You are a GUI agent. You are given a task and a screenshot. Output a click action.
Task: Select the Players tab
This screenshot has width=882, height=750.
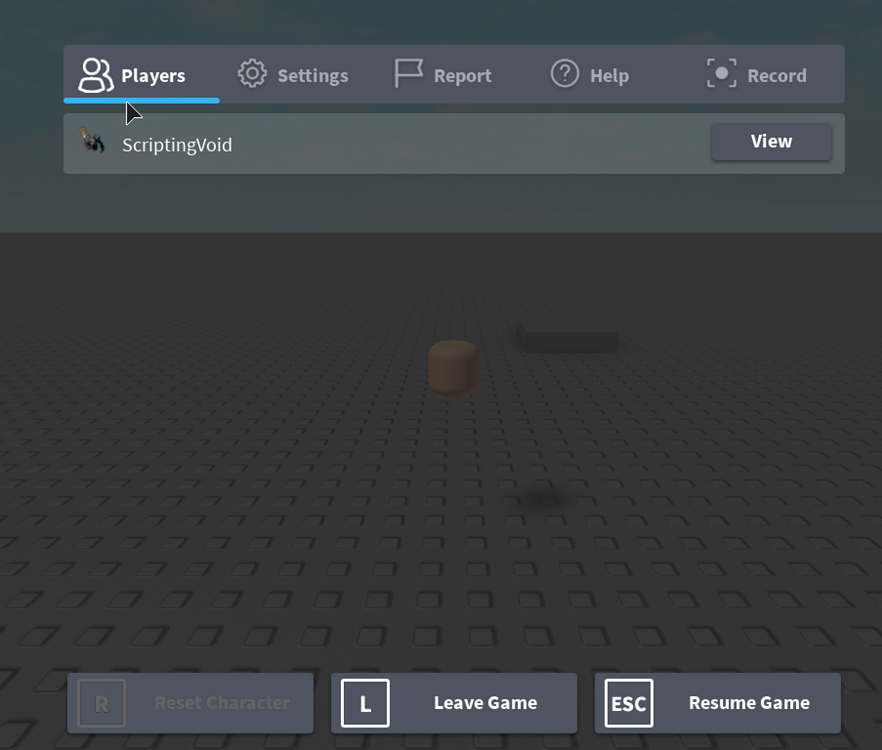point(140,74)
